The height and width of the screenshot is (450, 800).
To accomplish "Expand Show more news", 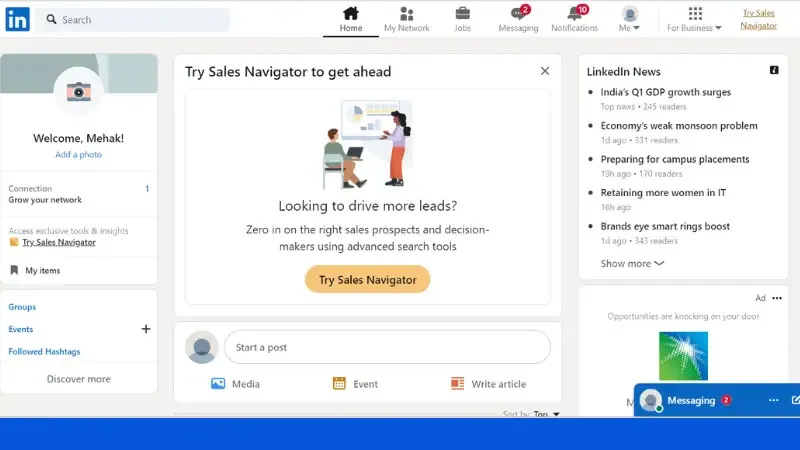I will click(632, 263).
